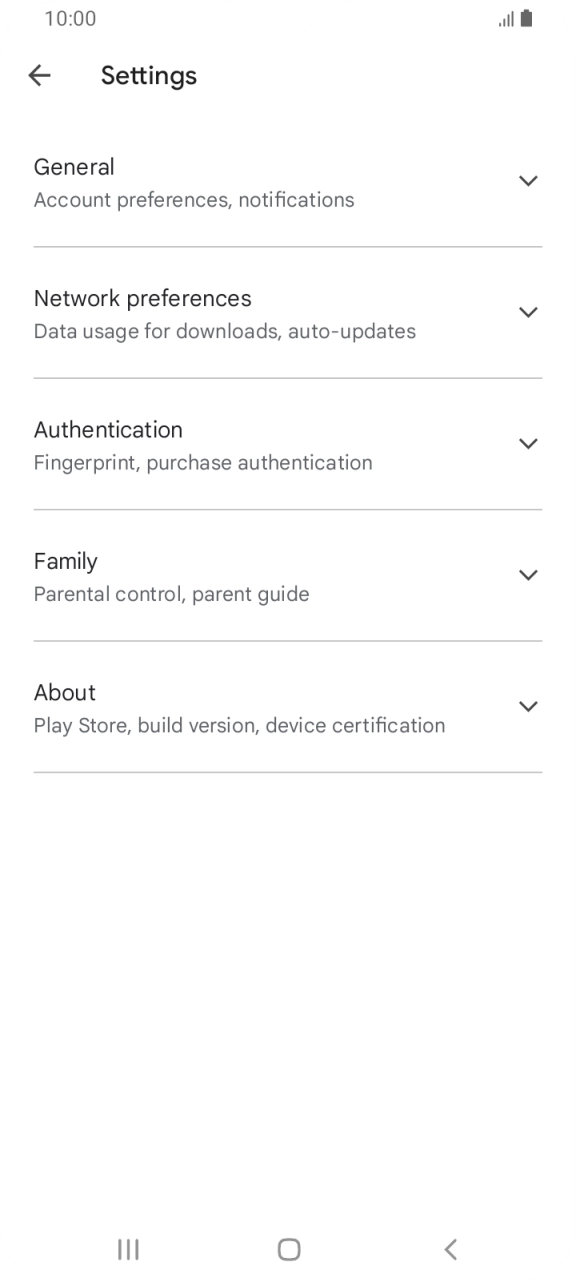Image resolution: width=576 pixels, height=1282 pixels.
Task: Tap 'Data usage for downloads, auto-updates' text
Action: 225,331
